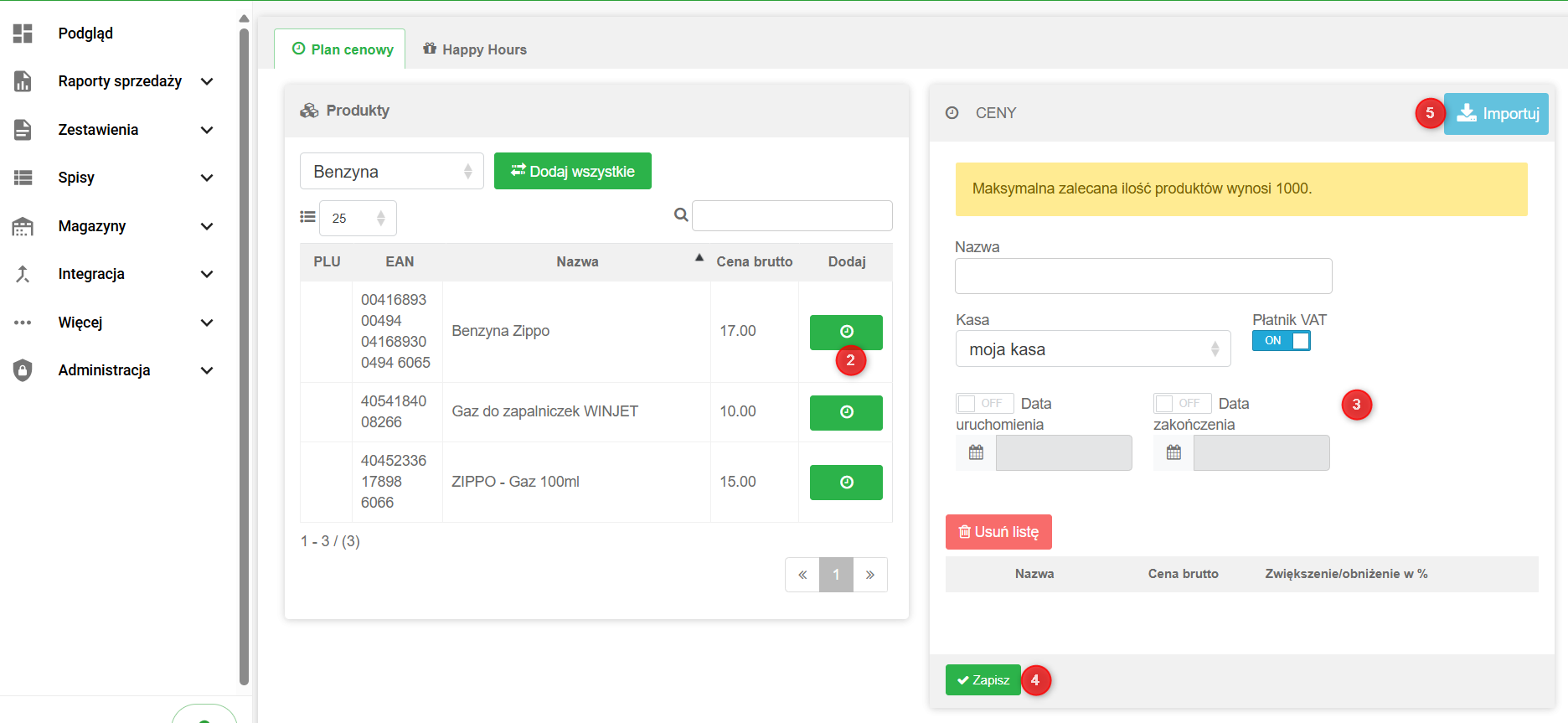Toggle the Płatnik VAT switch
The image size is (1568, 723).
coord(1281,341)
